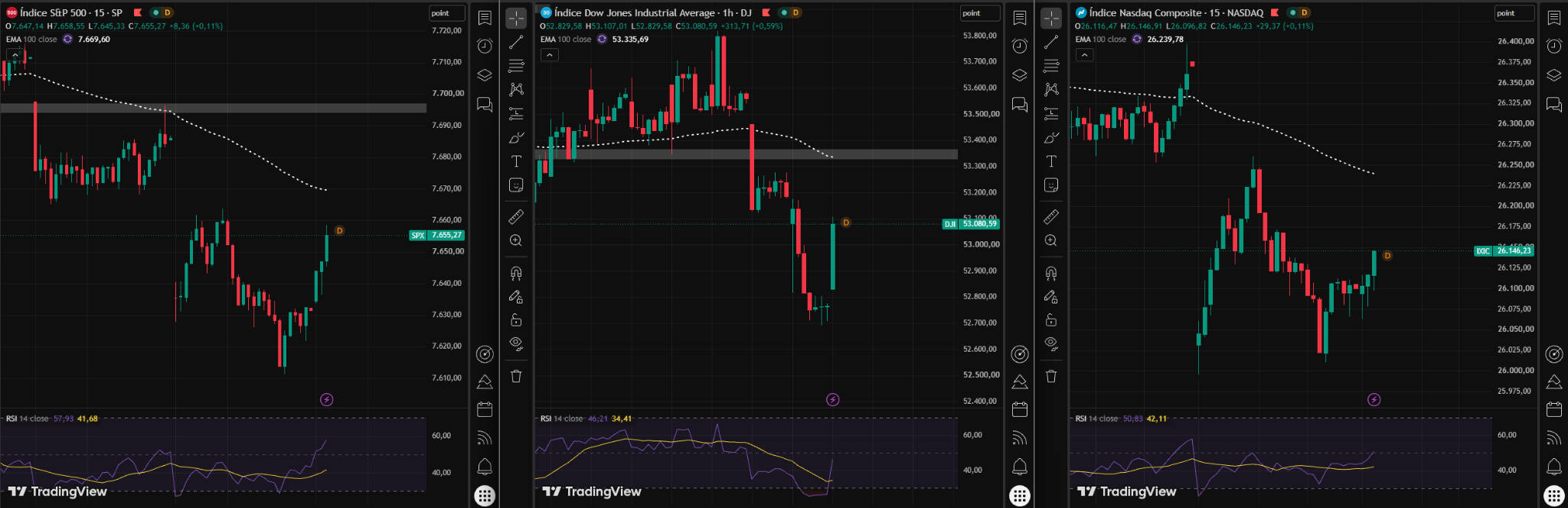Viewport: 1568px width, 508px height.
Task: Select the brush tool beside the Dow Jones chart
Action: pyautogui.click(x=516, y=137)
